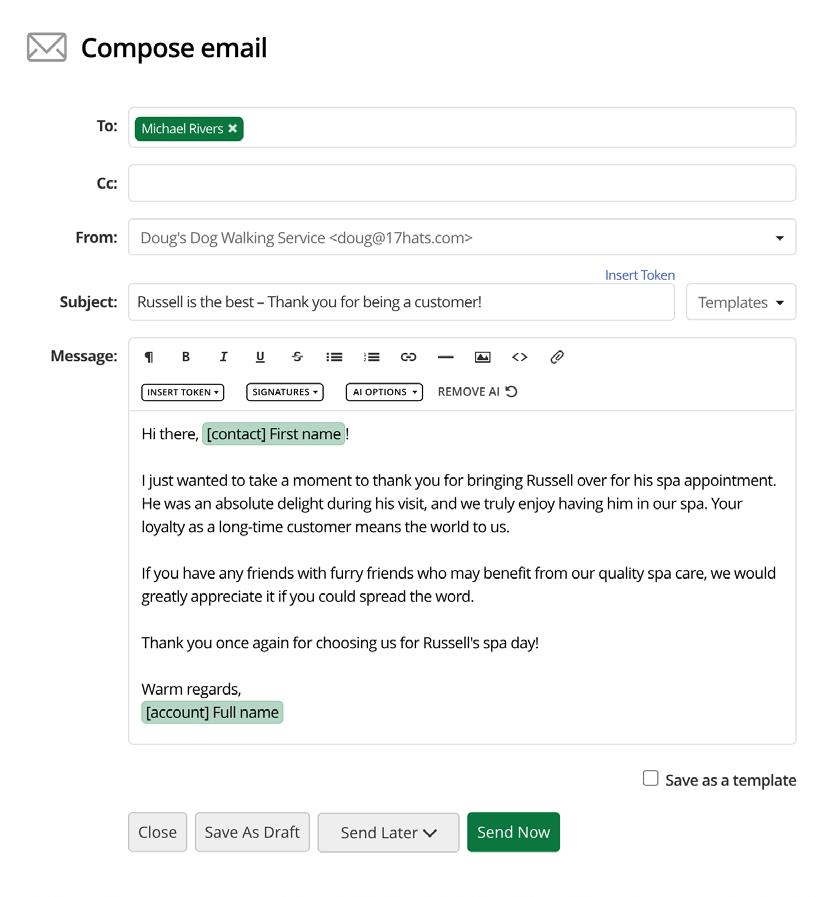The width and height of the screenshot is (823, 897).
Task: Click into the Cc field
Action: (462, 184)
